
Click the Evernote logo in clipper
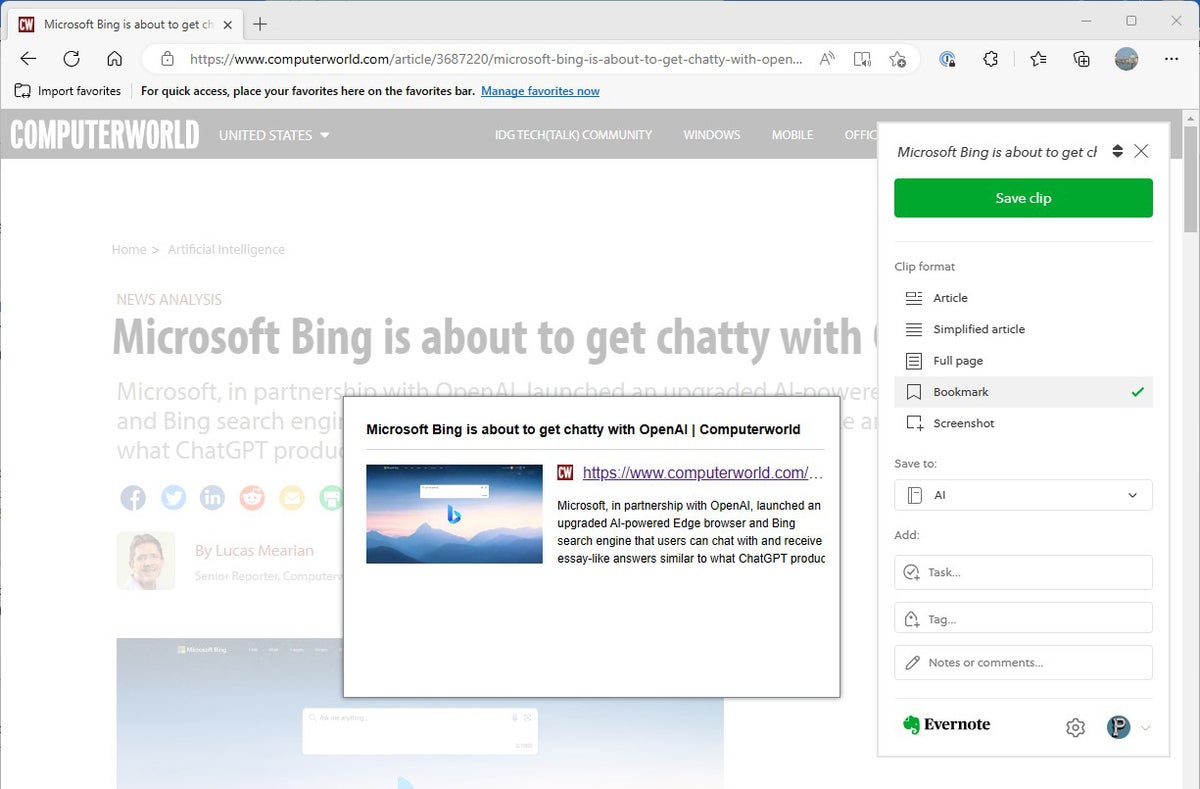point(946,725)
